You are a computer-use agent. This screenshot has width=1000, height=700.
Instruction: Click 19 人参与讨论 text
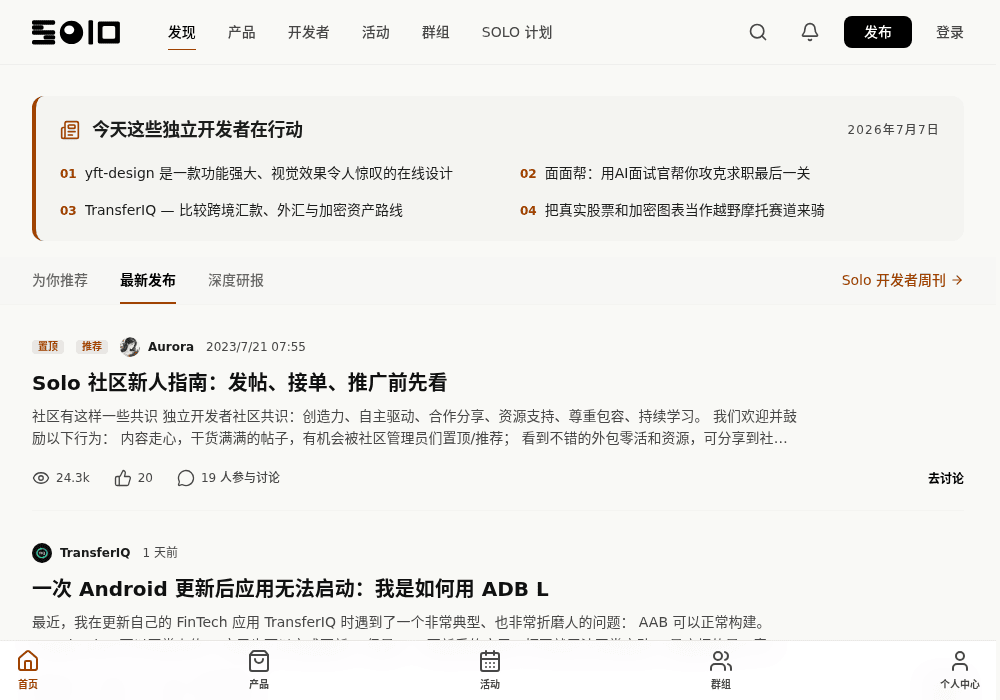pyautogui.click(x=240, y=478)
